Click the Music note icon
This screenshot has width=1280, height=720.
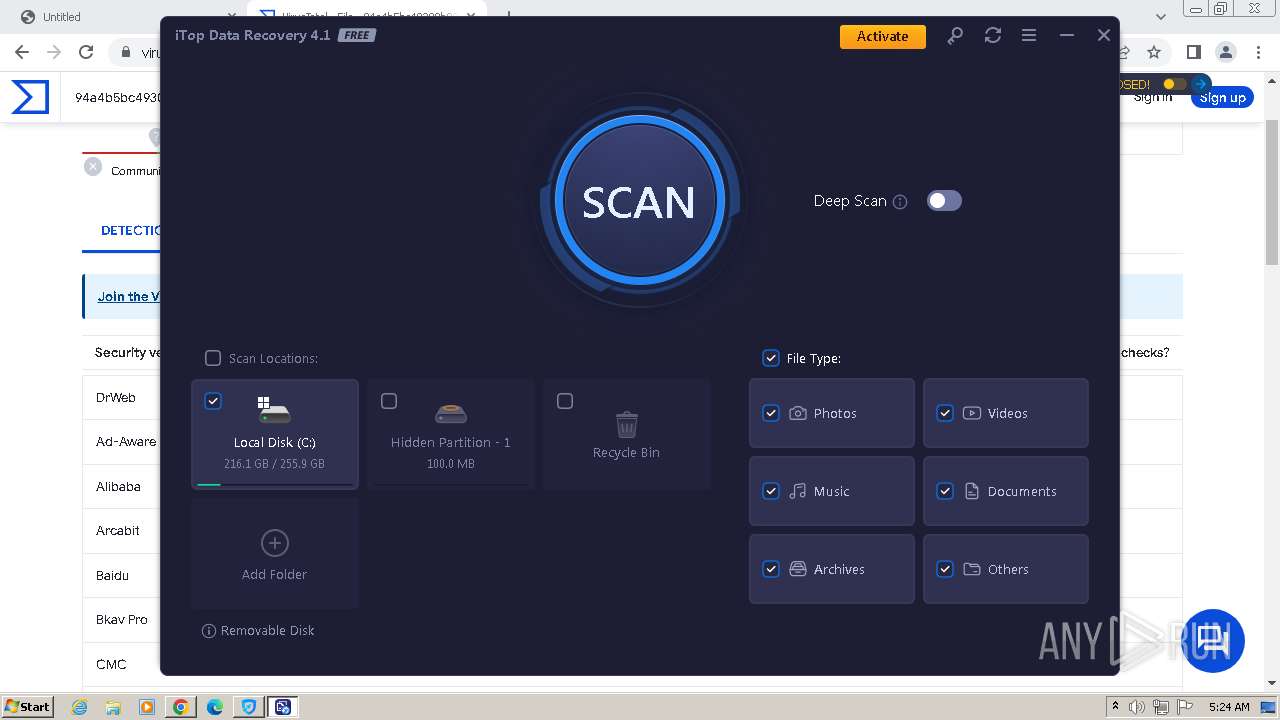(798, 491)
